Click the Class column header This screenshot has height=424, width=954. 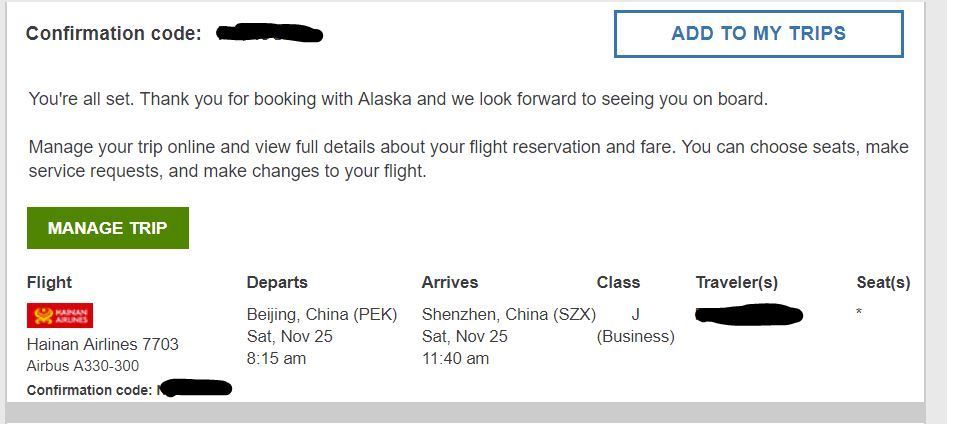(618, 282)
